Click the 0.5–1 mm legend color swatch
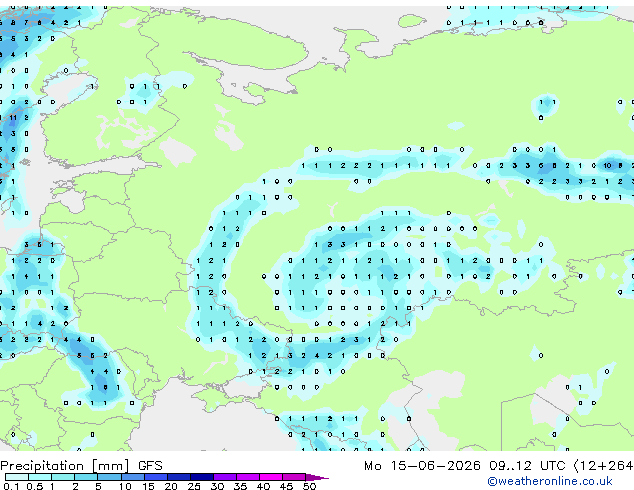The image size is (634, 490). 40,477
